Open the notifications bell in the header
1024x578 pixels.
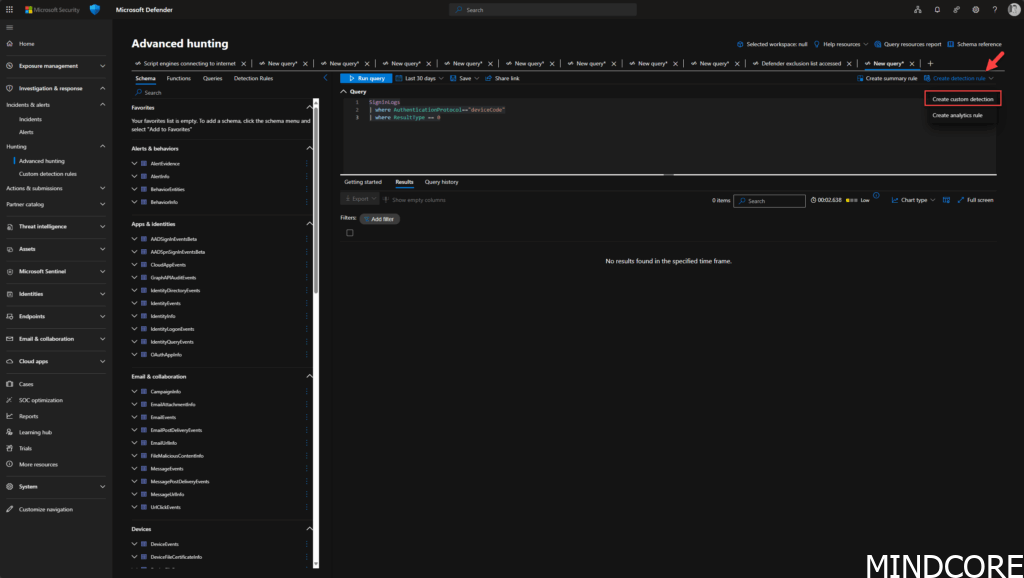[x=937, y=10]
